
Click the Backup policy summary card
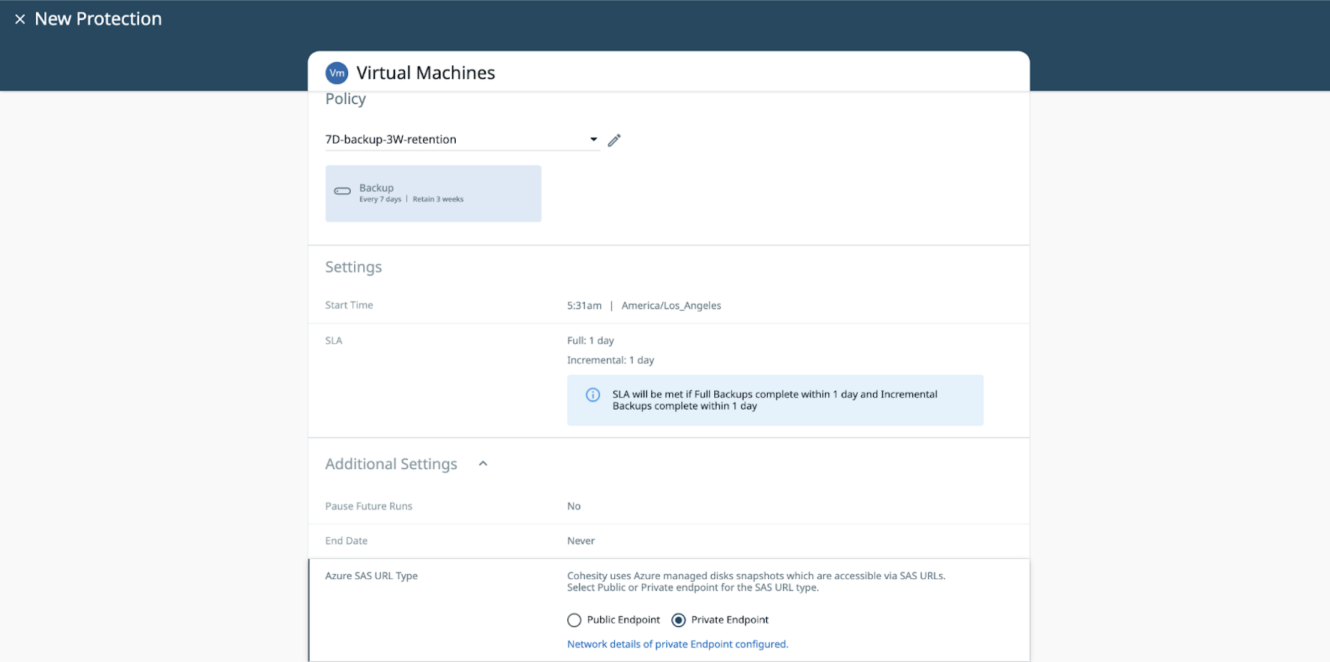point(433,193)
